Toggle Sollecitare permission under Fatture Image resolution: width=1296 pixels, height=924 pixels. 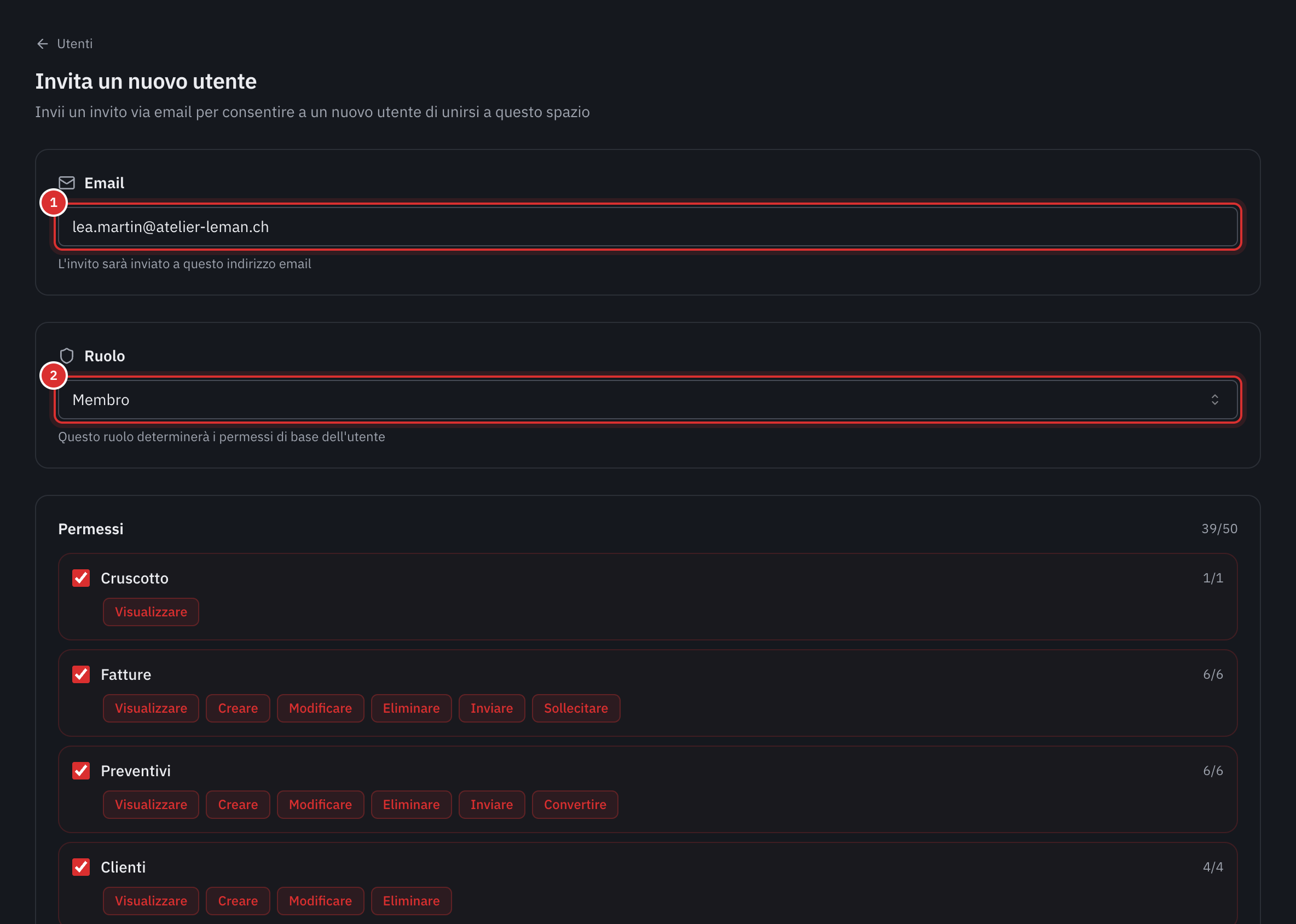coord(576,708)
